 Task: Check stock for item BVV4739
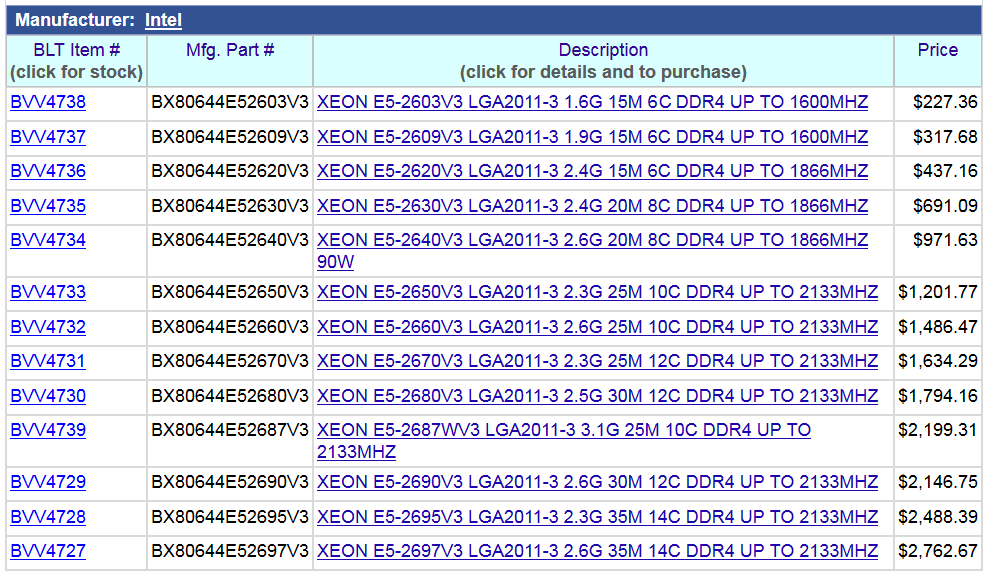click(48, 430)
